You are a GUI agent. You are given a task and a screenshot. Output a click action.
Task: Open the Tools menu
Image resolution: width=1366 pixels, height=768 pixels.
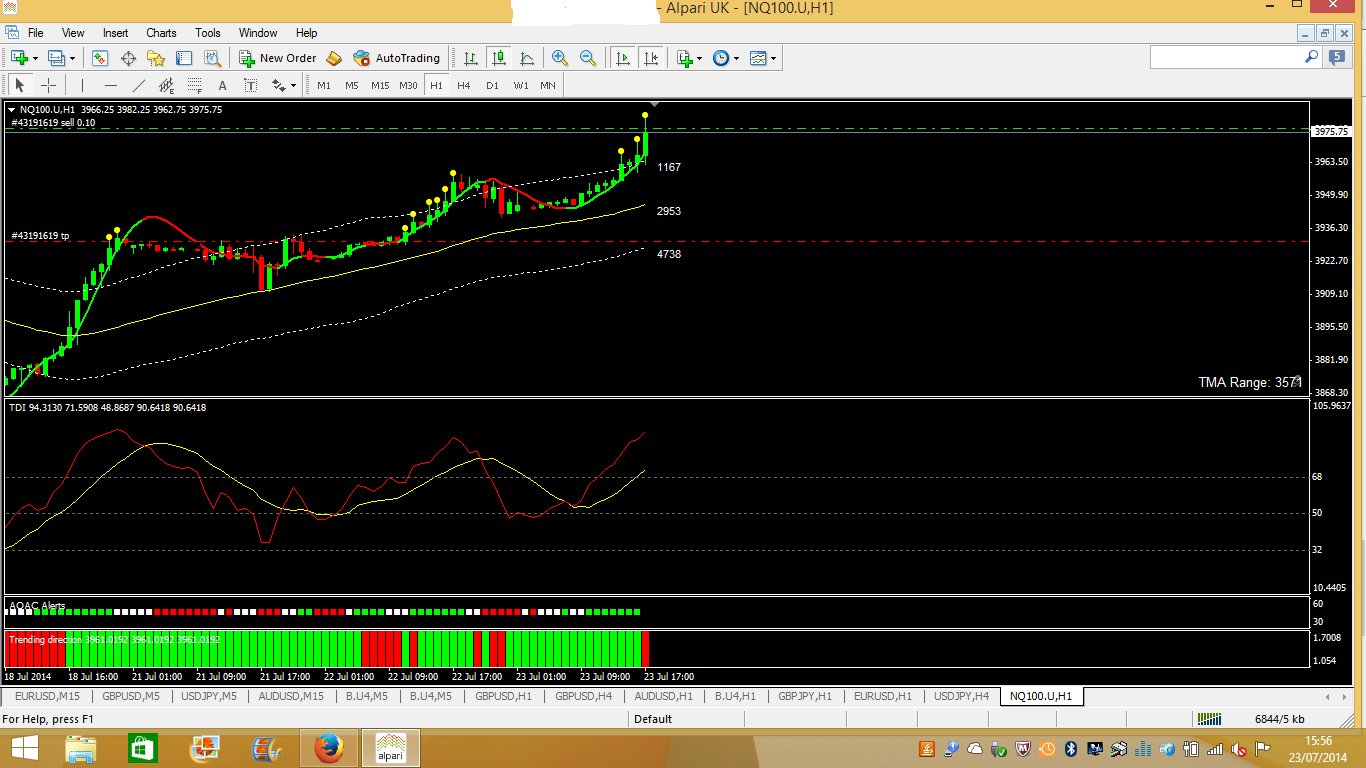(x=208, y=33)
